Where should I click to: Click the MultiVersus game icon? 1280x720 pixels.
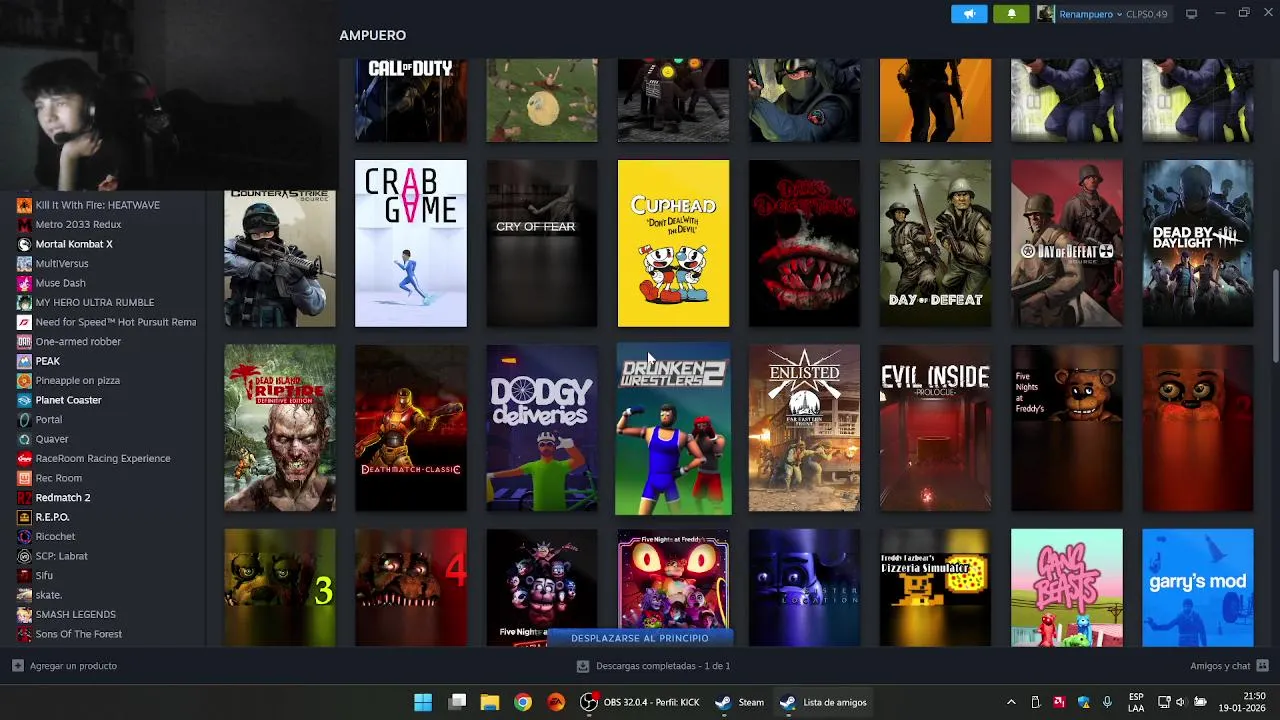(x=24, y=263)
